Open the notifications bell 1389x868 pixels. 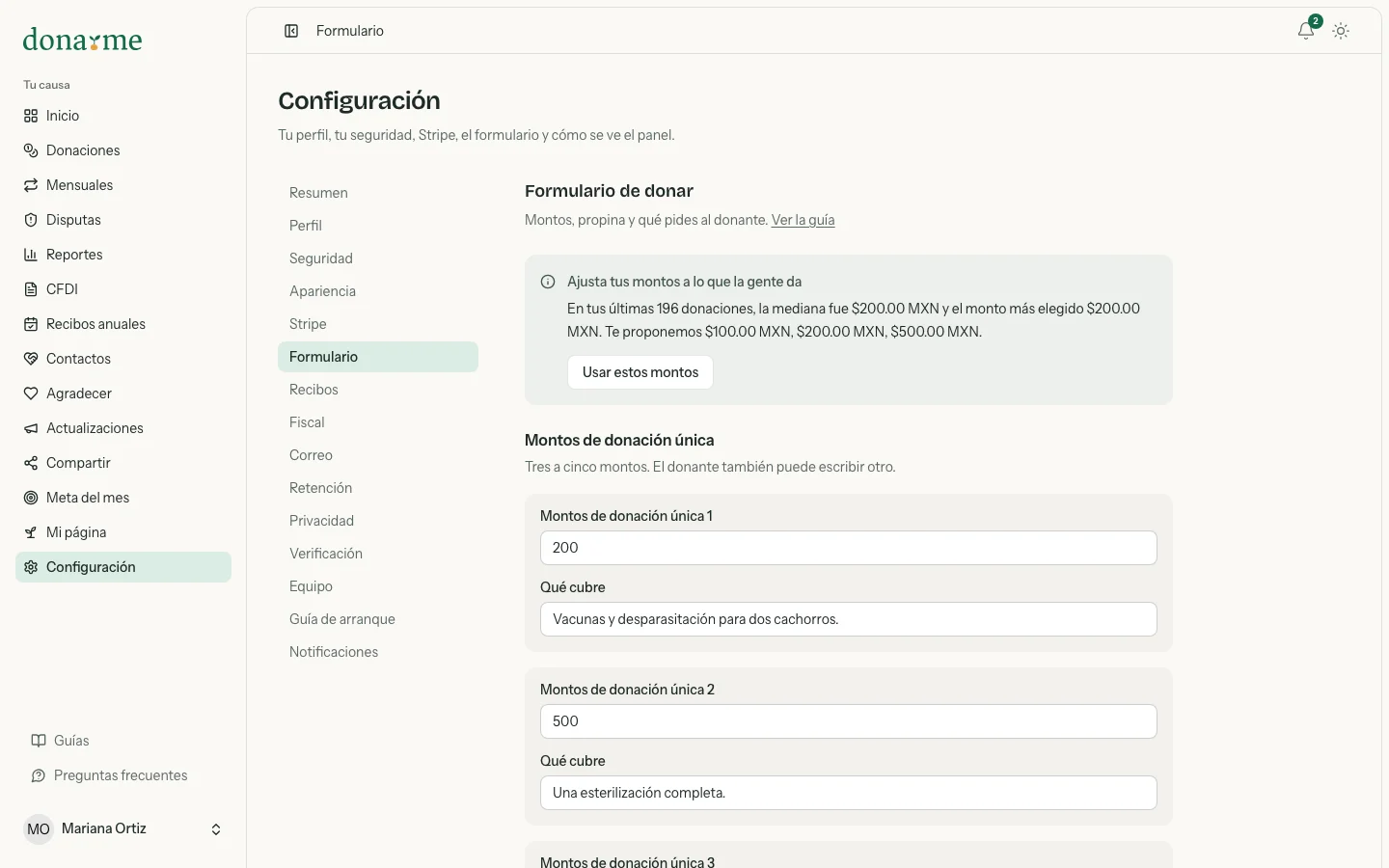(x=1306, y=31)
